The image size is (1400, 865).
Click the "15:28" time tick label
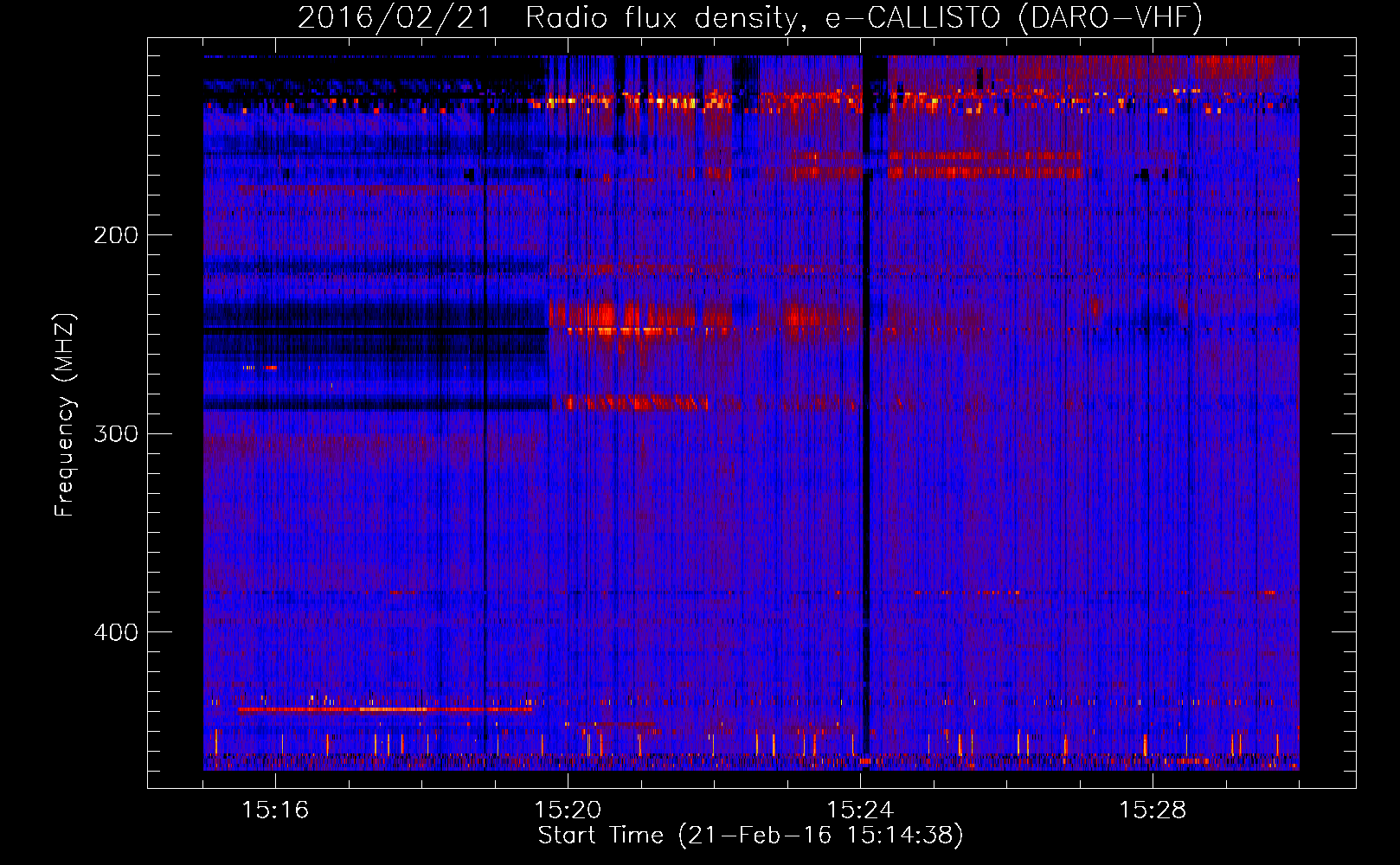pos(1153,811)
